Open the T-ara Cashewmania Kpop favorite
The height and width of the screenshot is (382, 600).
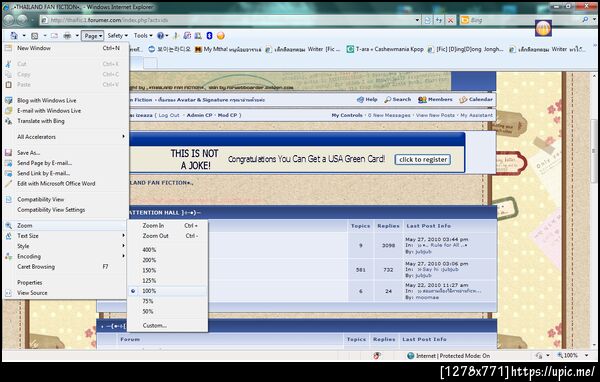pos(385,49)
